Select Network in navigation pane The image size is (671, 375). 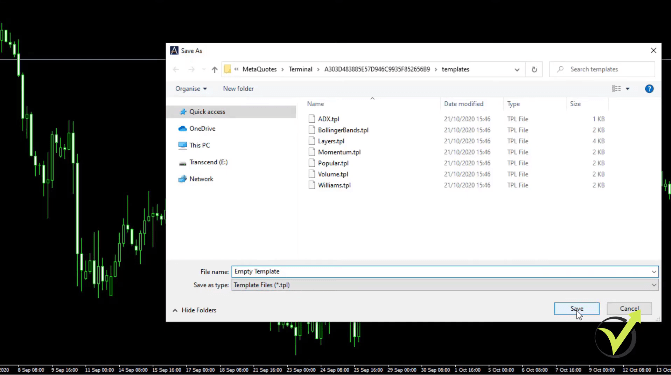click(x=201, y=179)
